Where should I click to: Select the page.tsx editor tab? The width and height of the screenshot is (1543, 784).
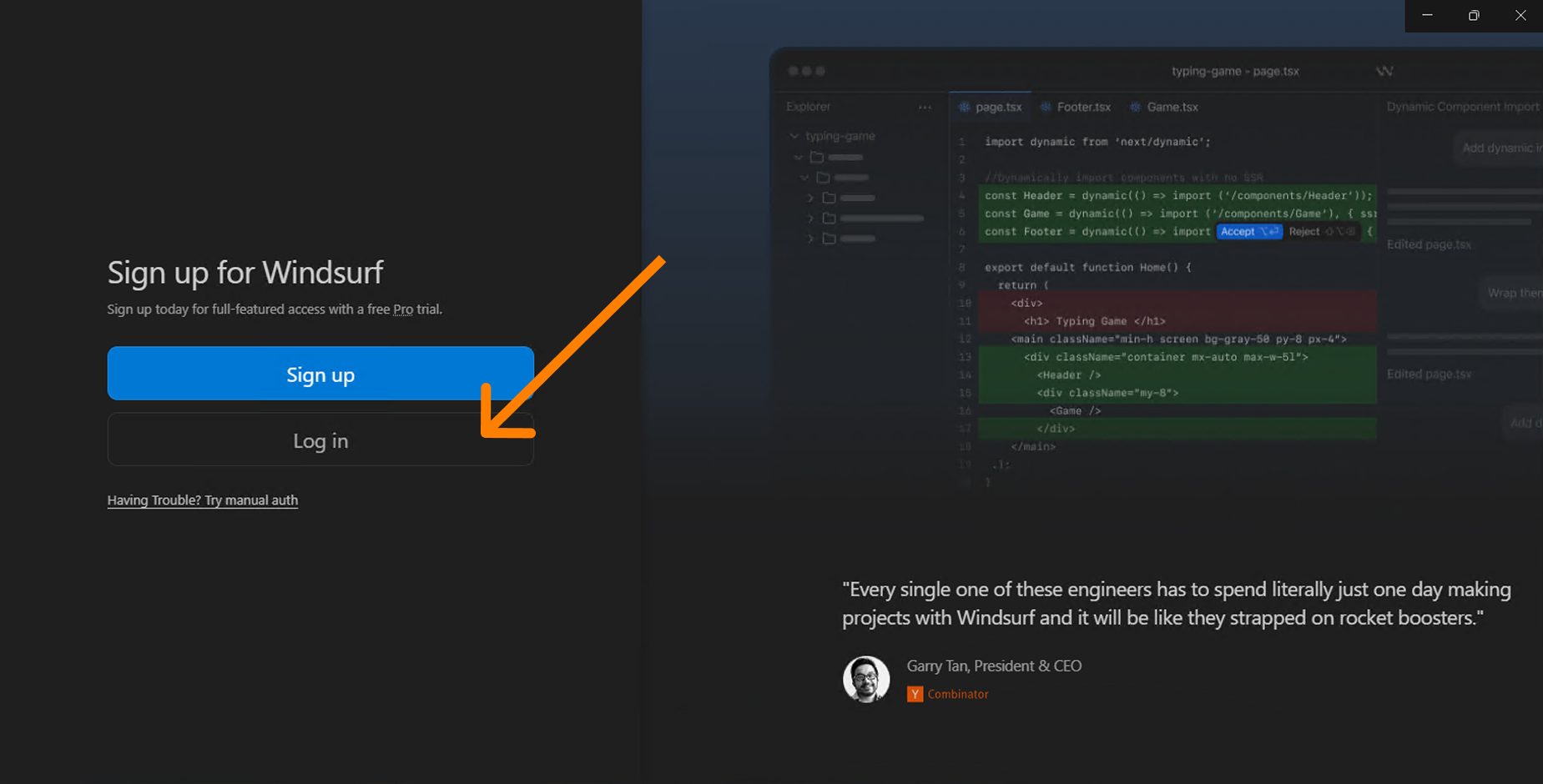tap(997, 108)
